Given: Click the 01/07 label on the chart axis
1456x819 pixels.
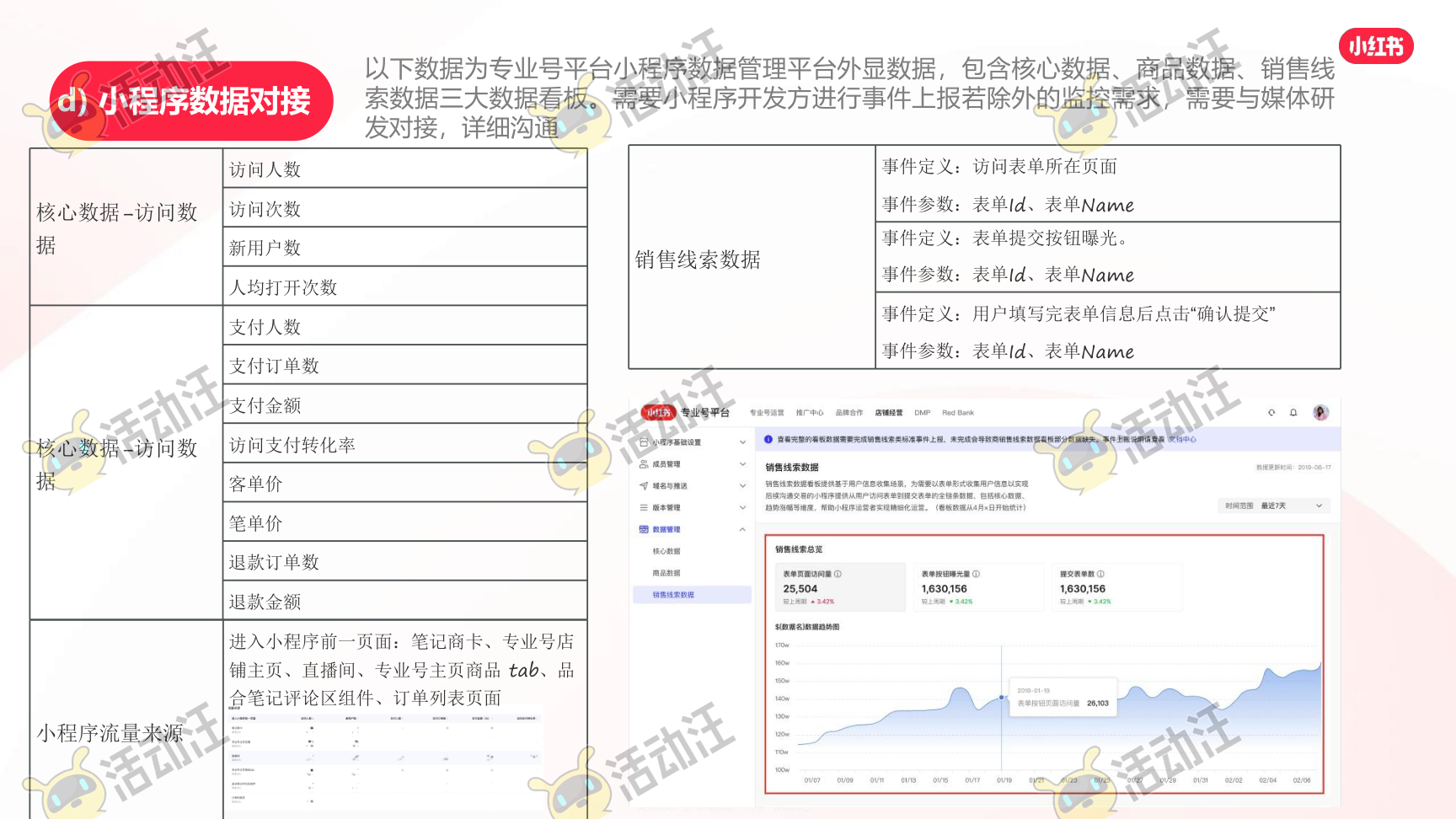Looking at the screenshot, I should tap(812, 780).
